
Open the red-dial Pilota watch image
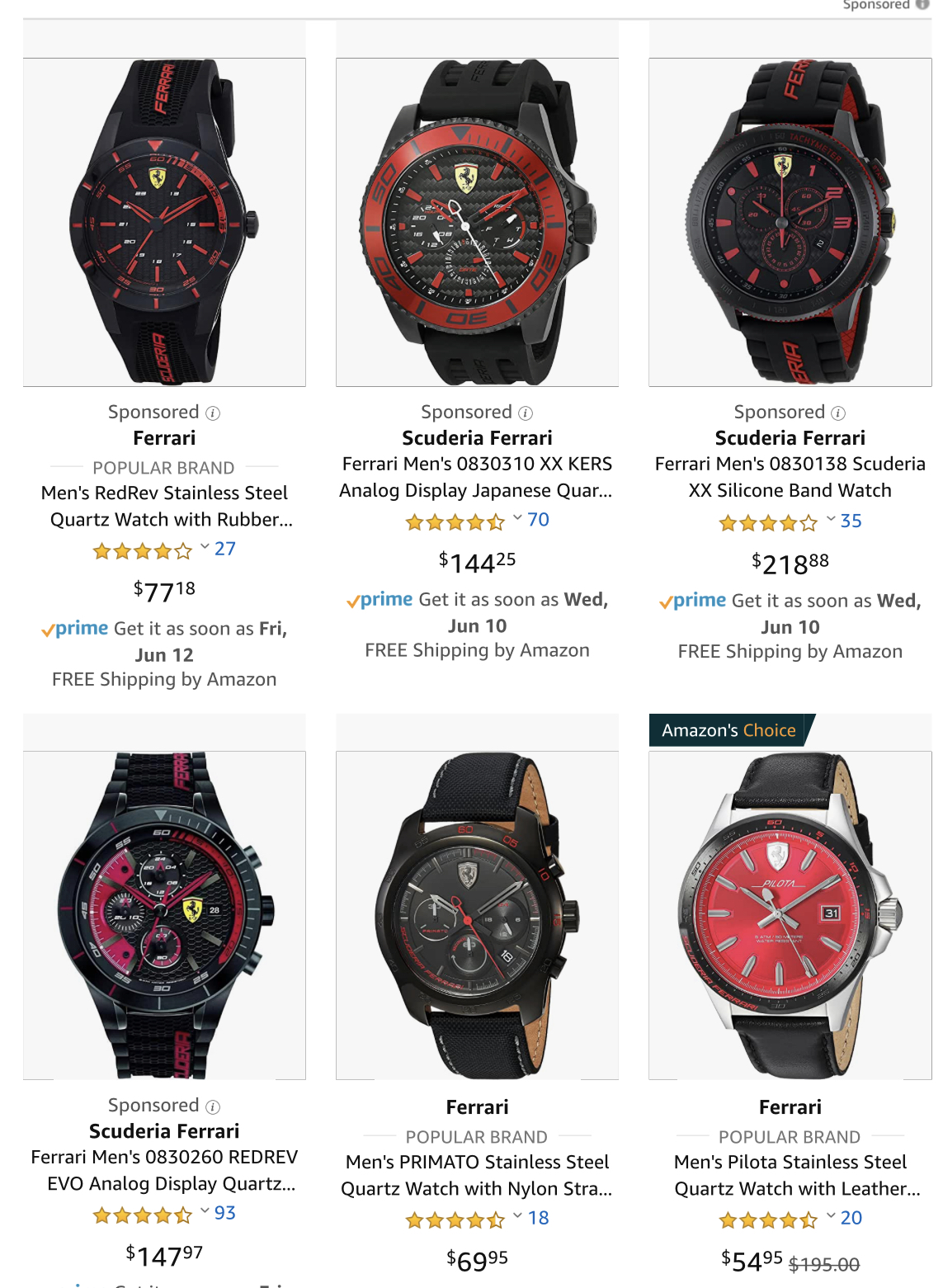tap(790, 915)
